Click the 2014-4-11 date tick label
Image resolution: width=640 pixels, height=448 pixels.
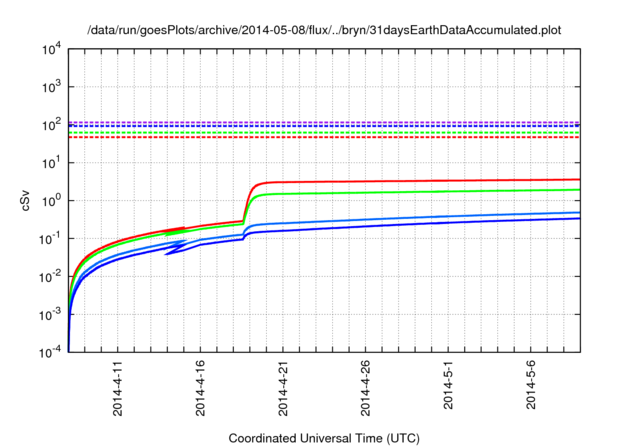[x=118, y=388]
